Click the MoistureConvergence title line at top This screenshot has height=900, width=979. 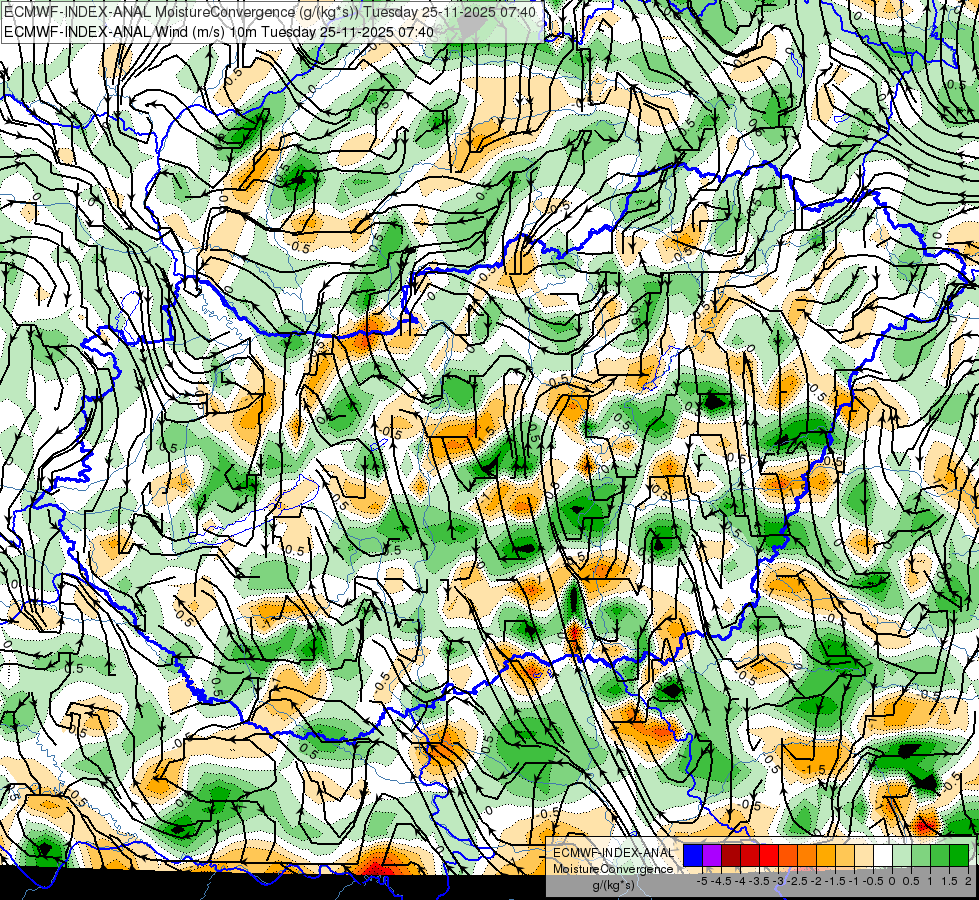269,12
